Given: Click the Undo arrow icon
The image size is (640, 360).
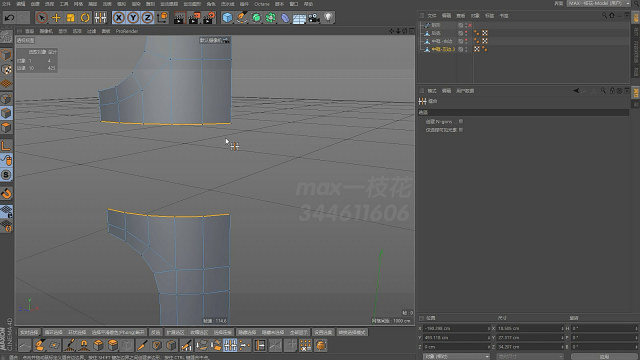Looking at the screenshot, I should point(9,18).
